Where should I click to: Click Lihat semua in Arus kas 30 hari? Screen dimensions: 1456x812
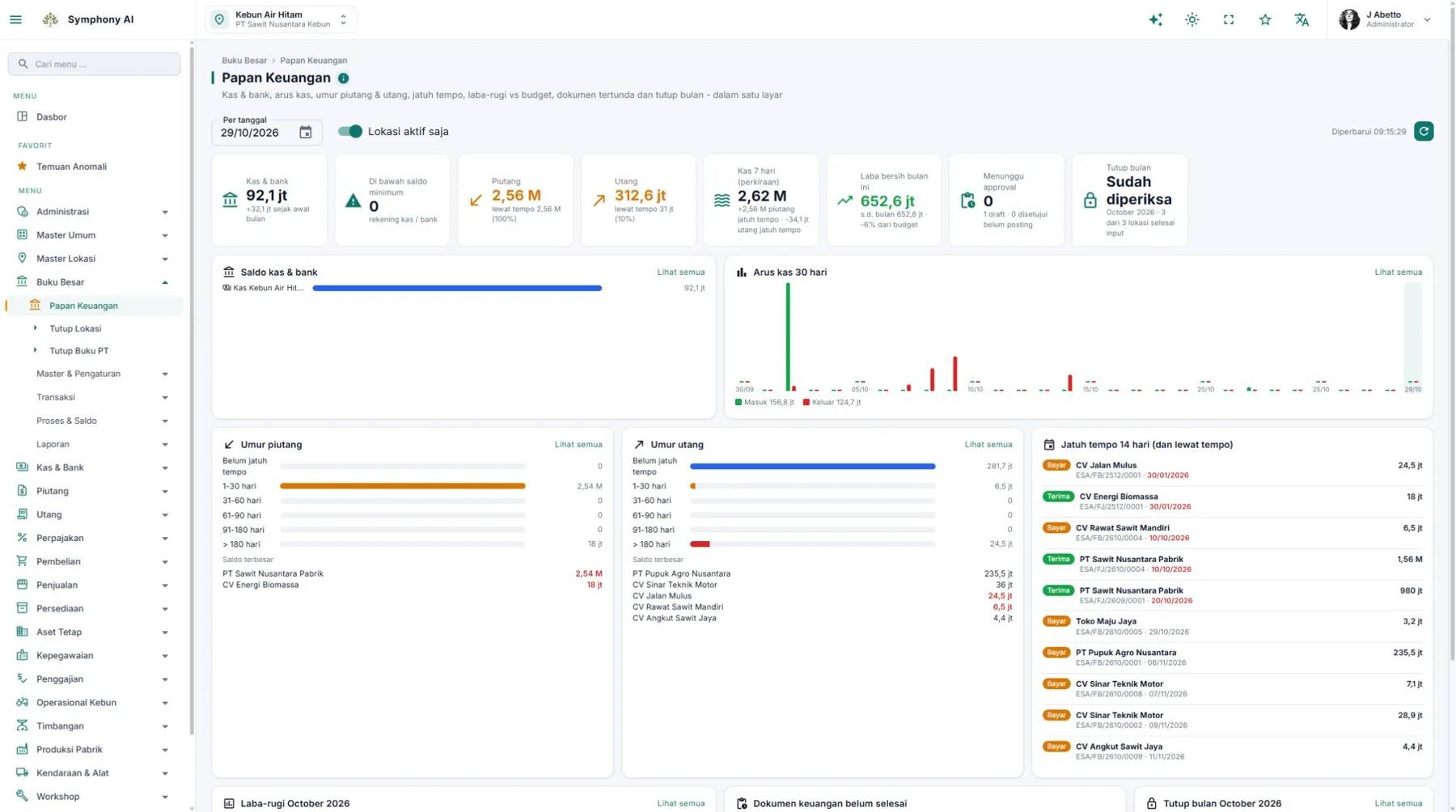(1398, 273)
